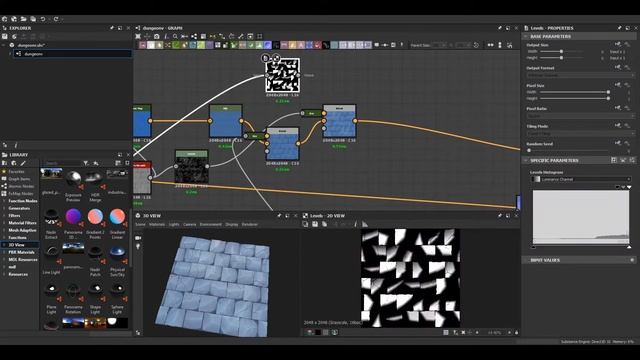
Task: Click the magnifier search icon in graph toolbar
Action: pyautogui.click(x=175, y=36)
